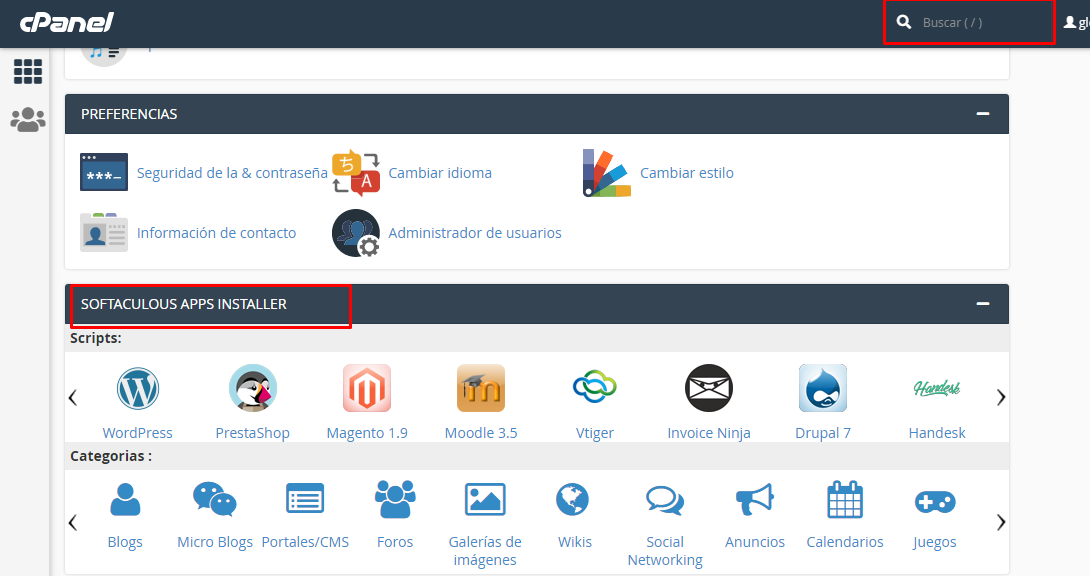
Task: Open the Anuncios megaphone category icon
Action: coord(755,500)
